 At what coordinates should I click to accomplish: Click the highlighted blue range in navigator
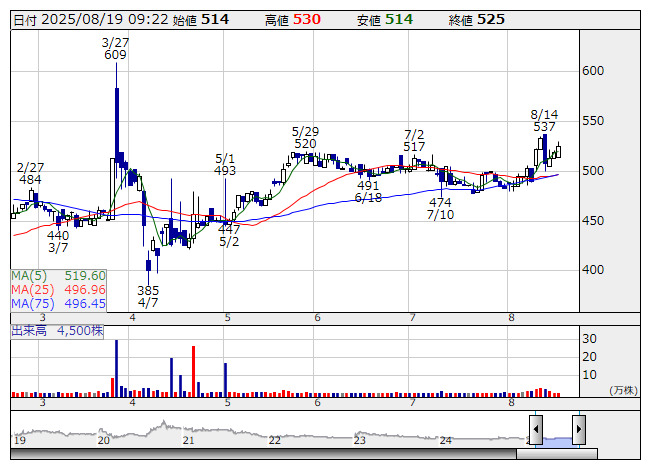[x=557, y=441]
